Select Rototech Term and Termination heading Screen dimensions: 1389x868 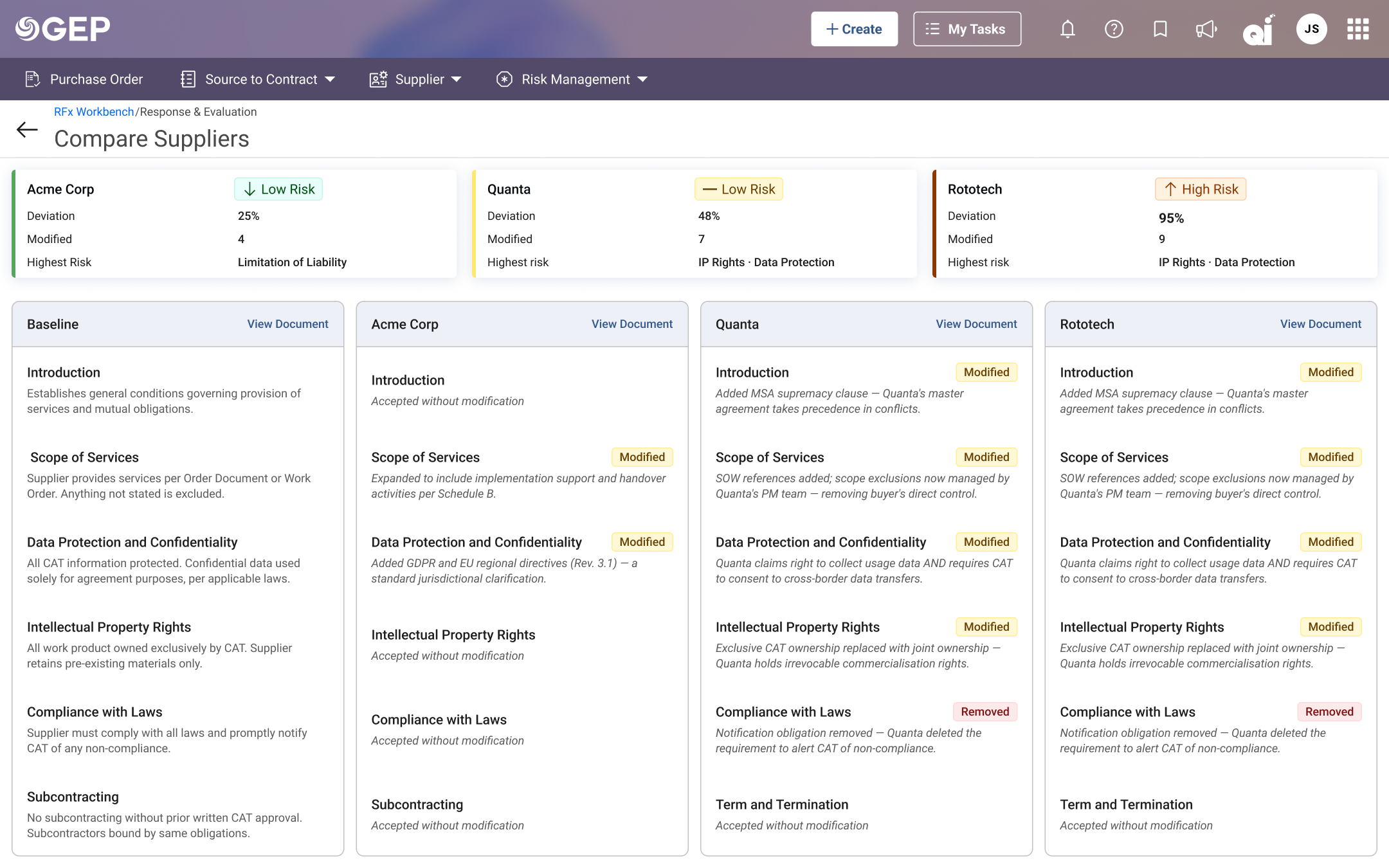point(1126,804)
